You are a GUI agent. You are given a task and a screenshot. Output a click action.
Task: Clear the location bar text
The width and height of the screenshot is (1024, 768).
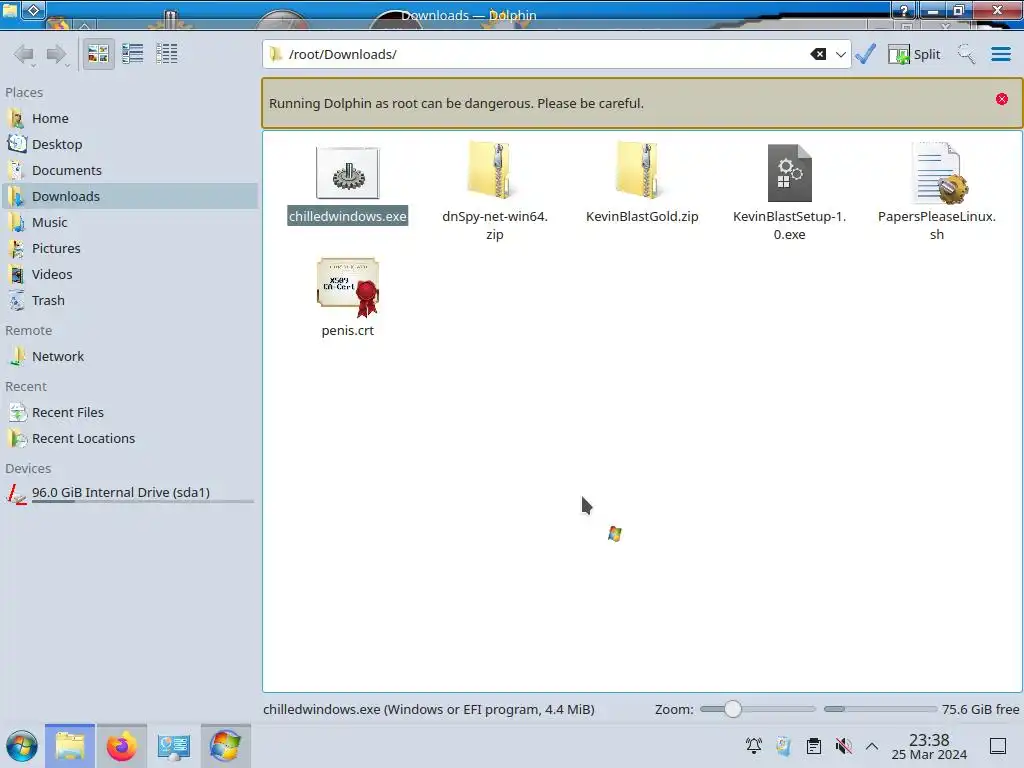(818, 54)
